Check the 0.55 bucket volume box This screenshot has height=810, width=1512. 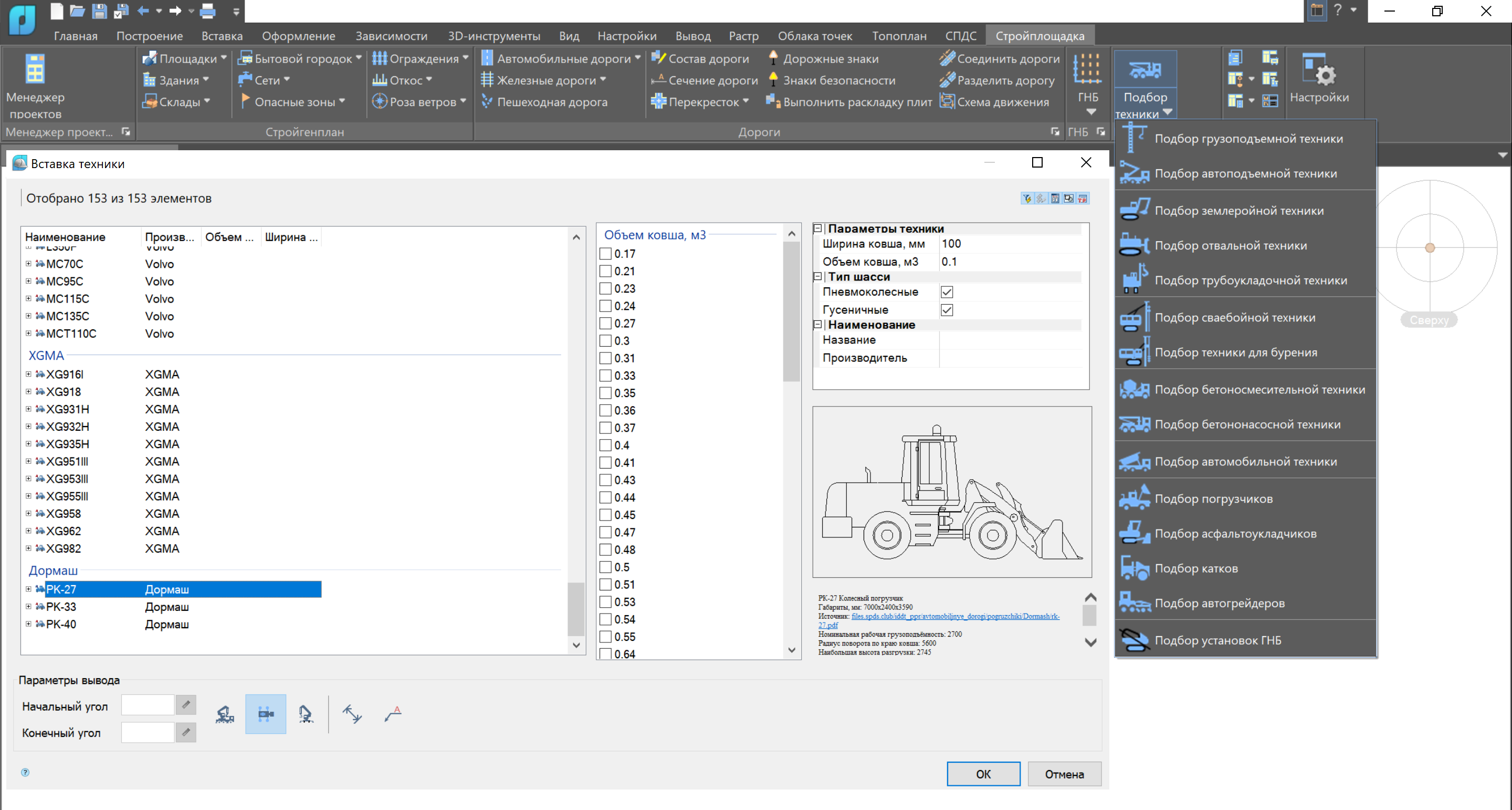pyautogui.click(x=606, y=637)
